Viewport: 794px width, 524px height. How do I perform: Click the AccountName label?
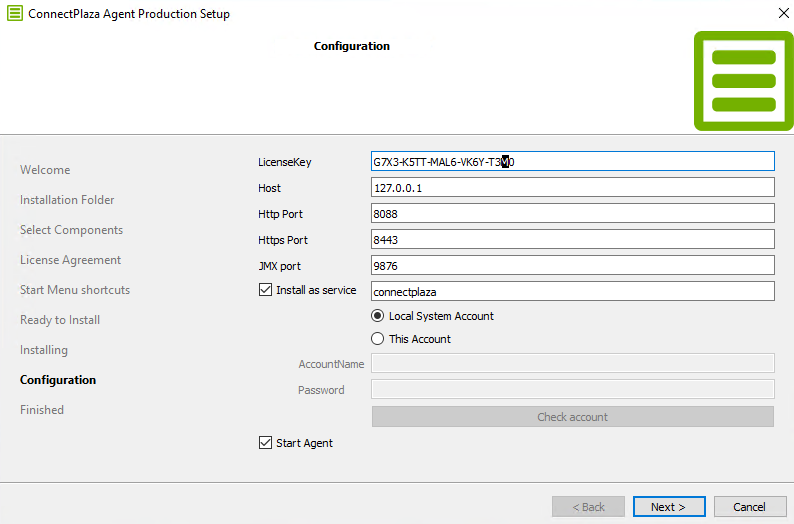point(331,364)
